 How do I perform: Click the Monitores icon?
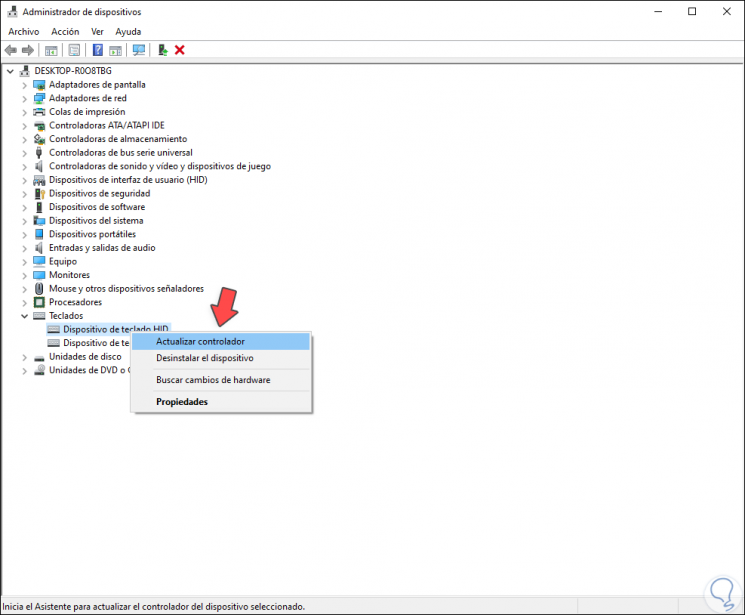coord(39,275)
